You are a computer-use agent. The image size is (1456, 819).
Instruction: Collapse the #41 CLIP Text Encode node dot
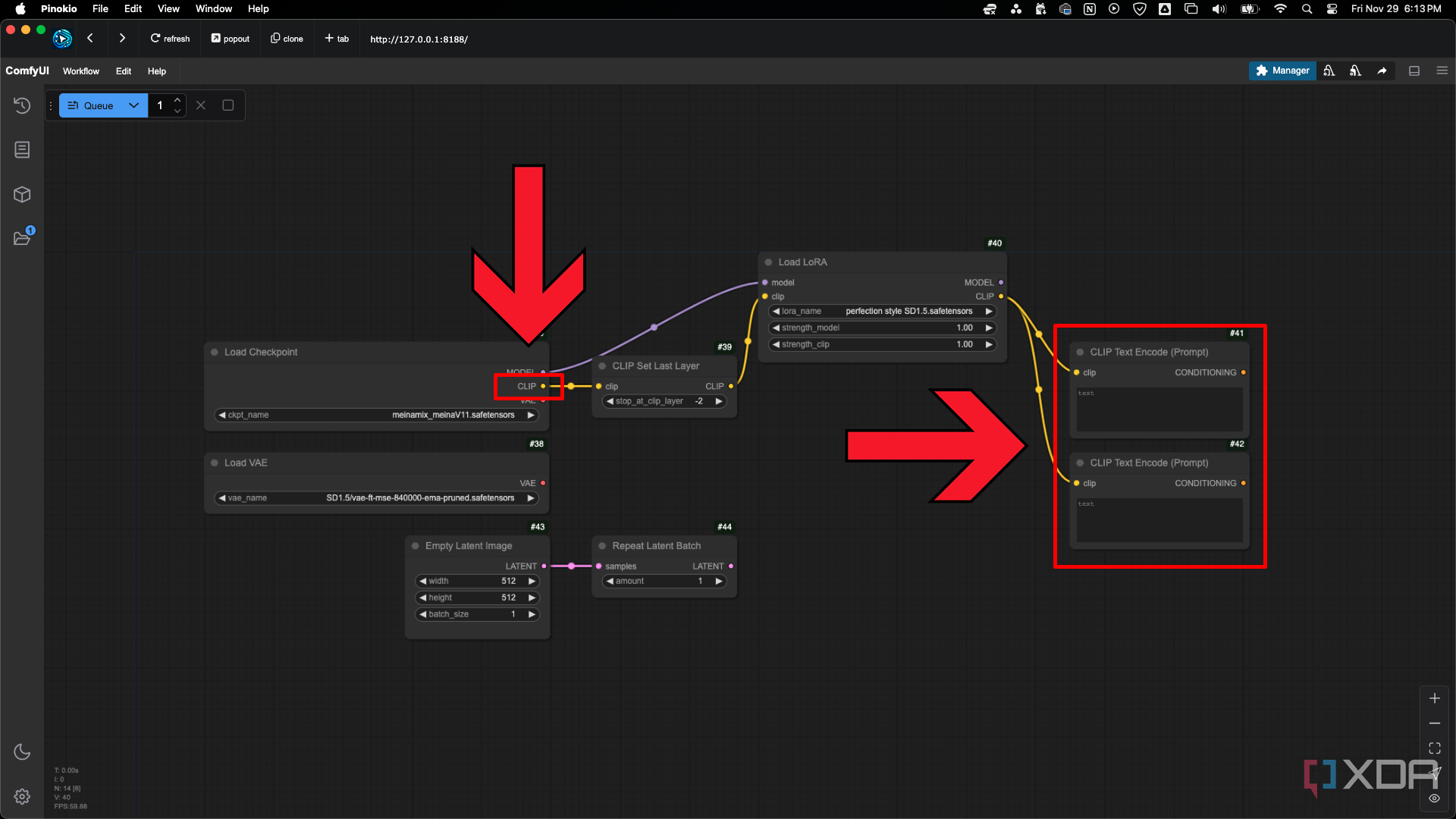[1080, 353]
